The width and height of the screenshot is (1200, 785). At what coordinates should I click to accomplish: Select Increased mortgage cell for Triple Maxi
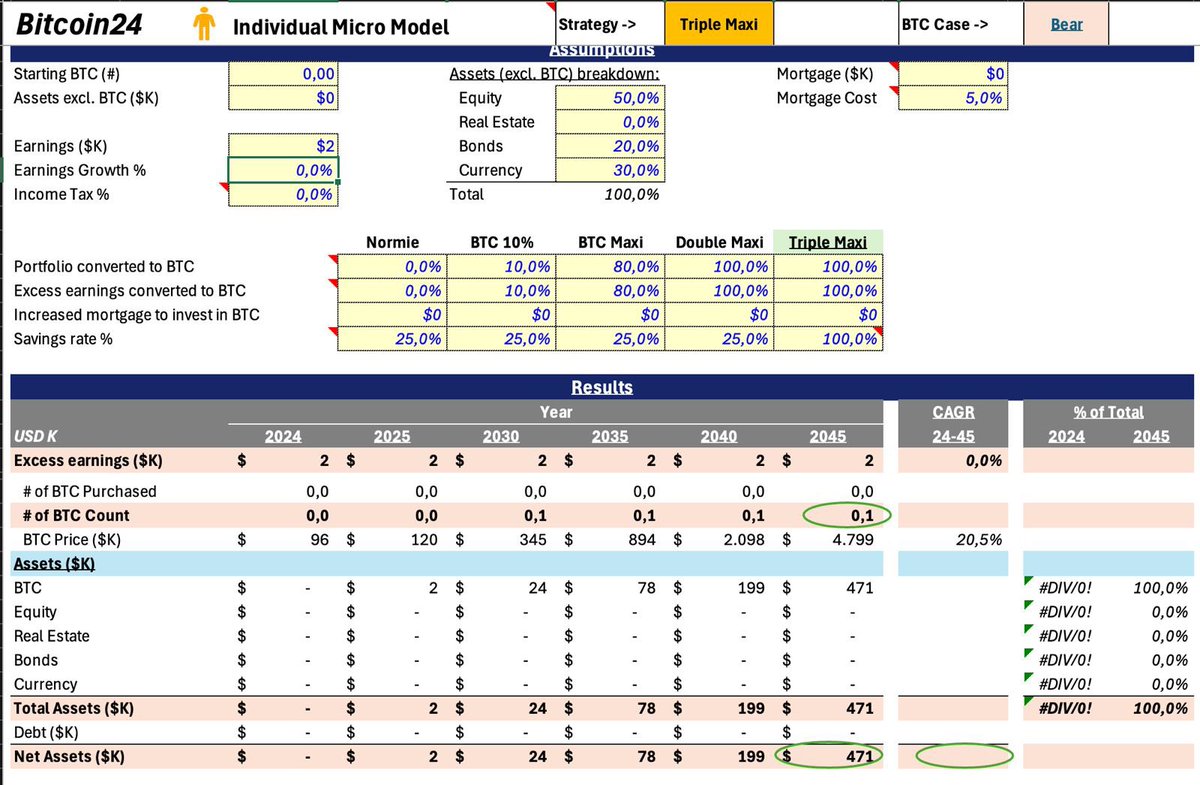[x=828, y=314]
